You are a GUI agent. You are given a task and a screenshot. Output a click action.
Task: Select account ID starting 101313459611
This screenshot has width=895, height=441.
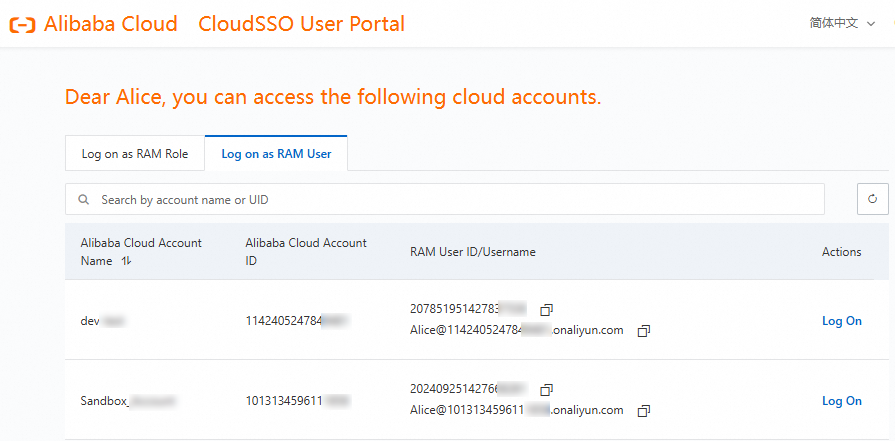297,400
